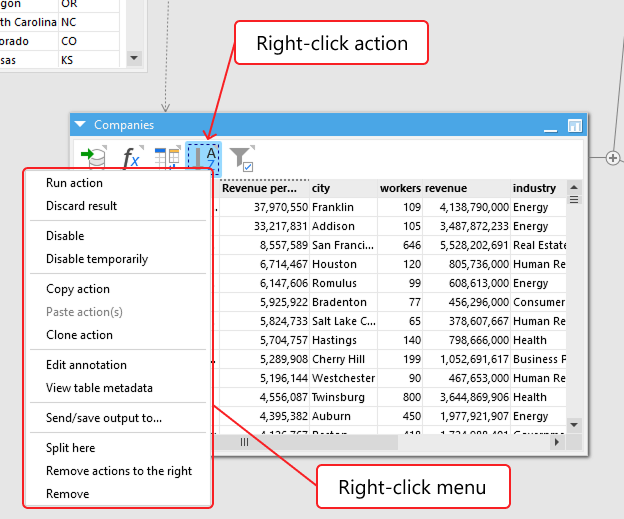Minimize the Companies panel
Viewport: 624px width, 519px height.
coord(550,130)
